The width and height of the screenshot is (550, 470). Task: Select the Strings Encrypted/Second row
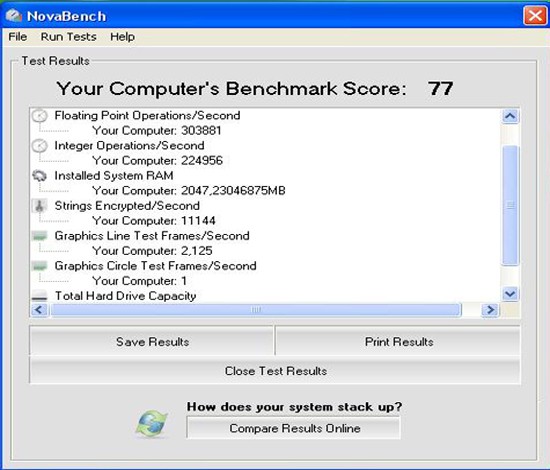tap(127, 206)
